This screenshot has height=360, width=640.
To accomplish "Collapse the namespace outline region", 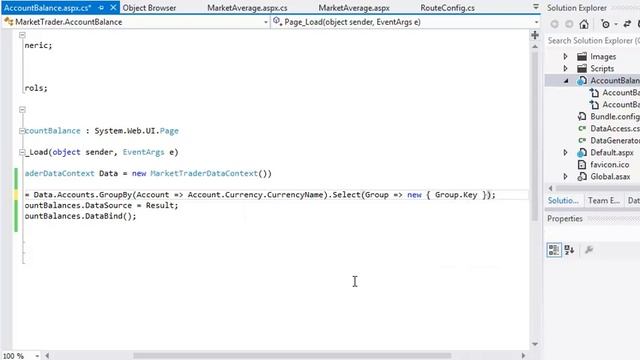I will tap(22, 109).
